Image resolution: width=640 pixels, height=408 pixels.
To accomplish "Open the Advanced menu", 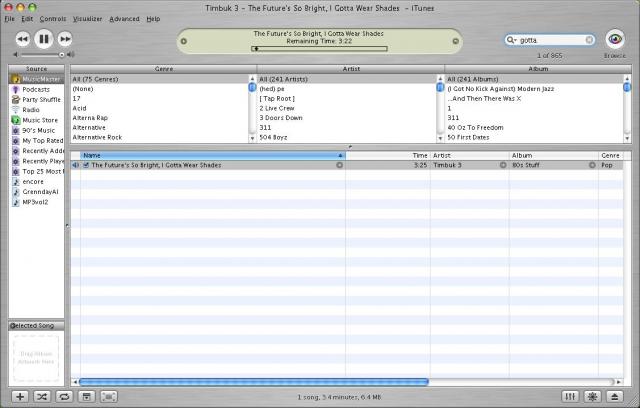I will [124, 19].
